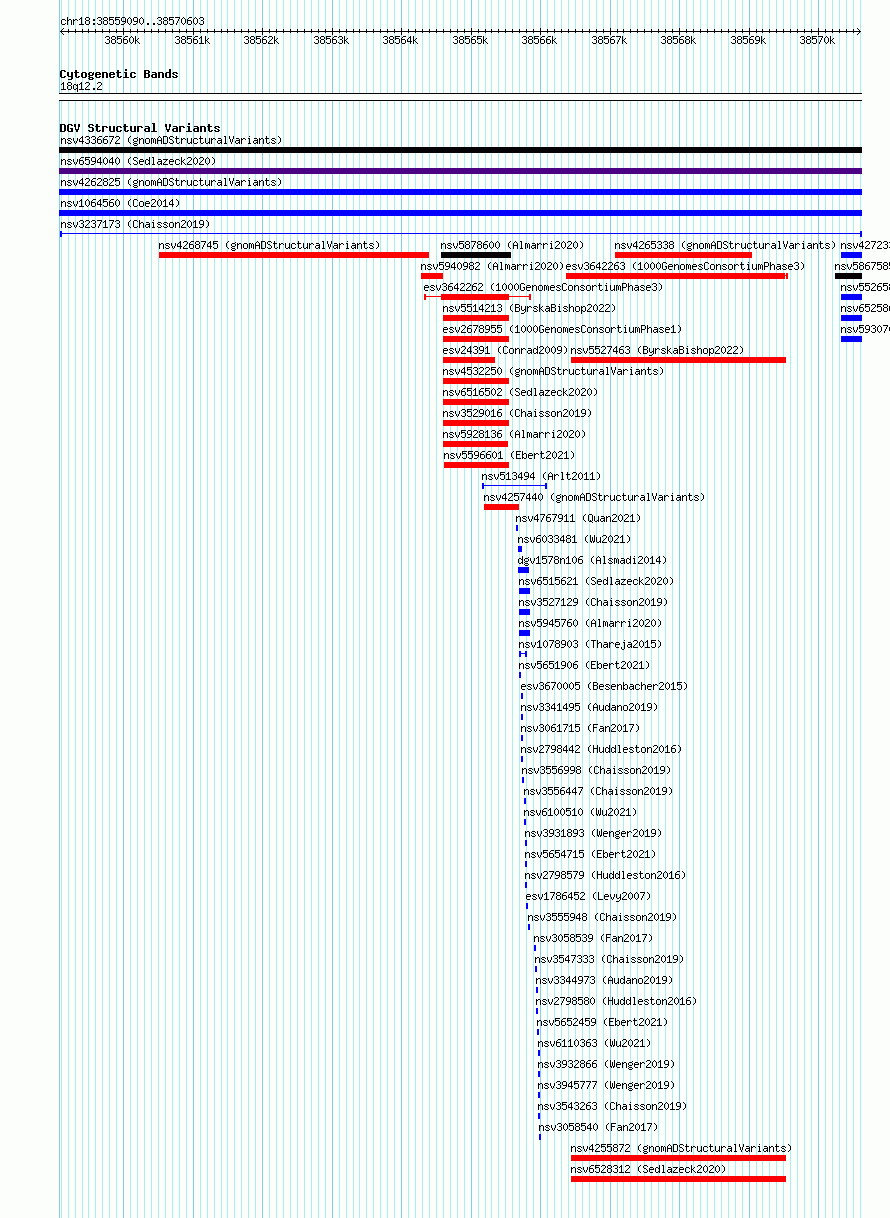Click nsv5654715 (Ebert2021) label
This screenshot has width=890, height=1218.
pyautogui.click(x=591, y=854)
